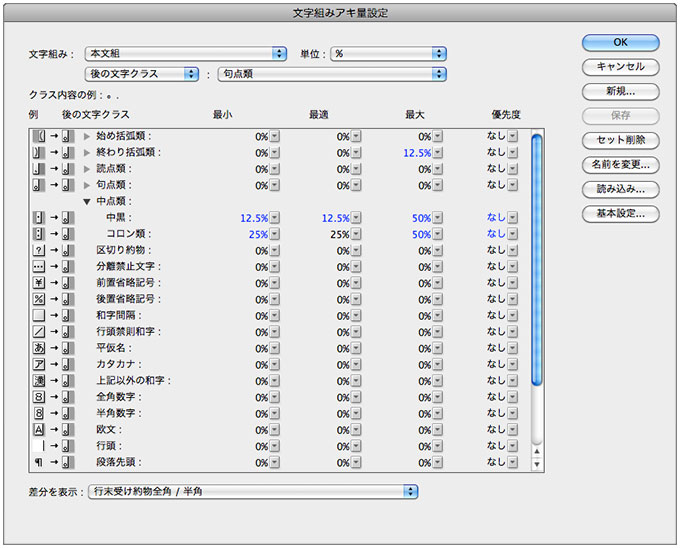The image size is (680, 548).
Task: Click the slash icon for 行頭禁則和字
Action: point(39,332)
